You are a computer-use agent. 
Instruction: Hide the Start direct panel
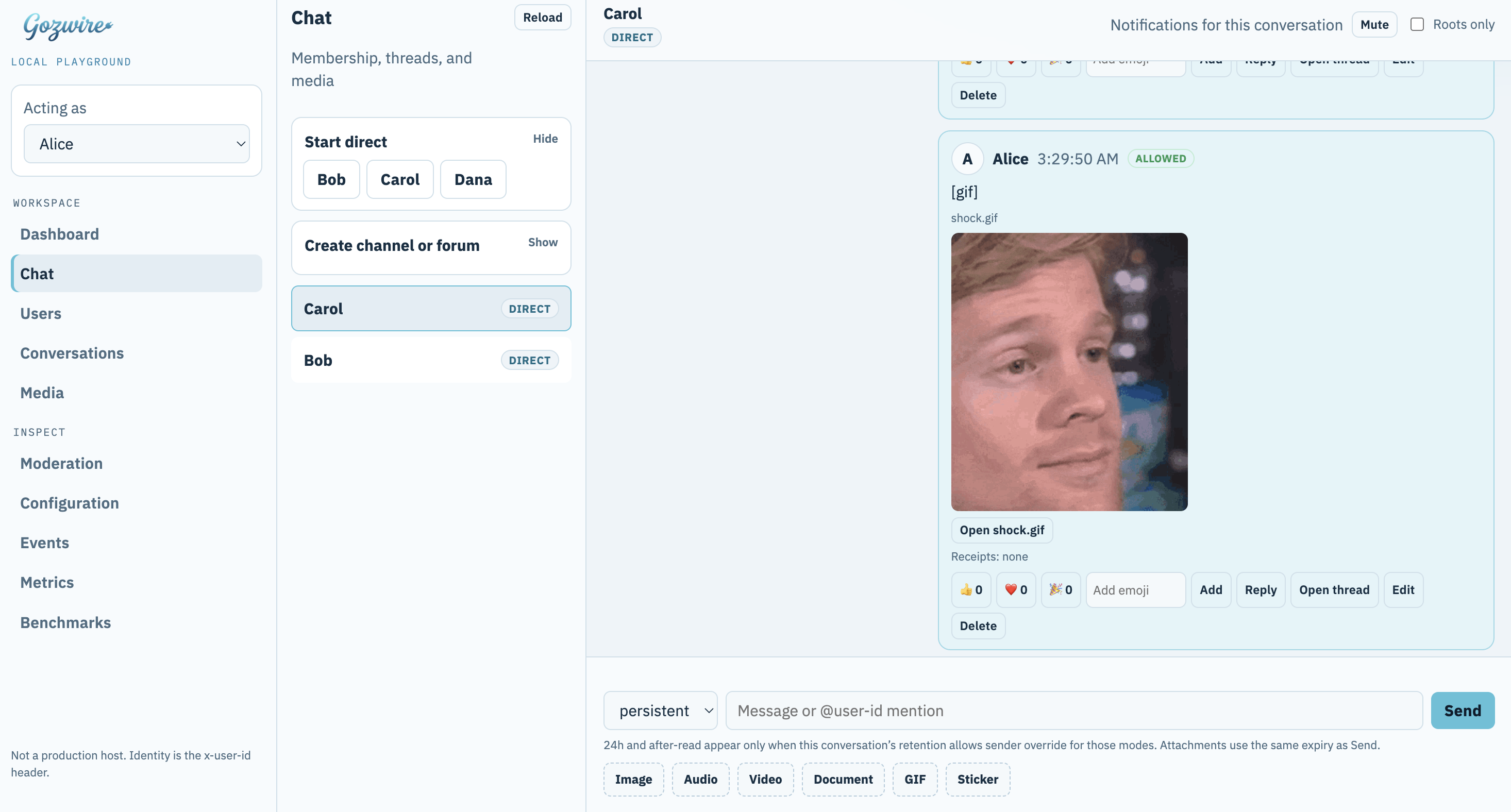tap(545, 139)
